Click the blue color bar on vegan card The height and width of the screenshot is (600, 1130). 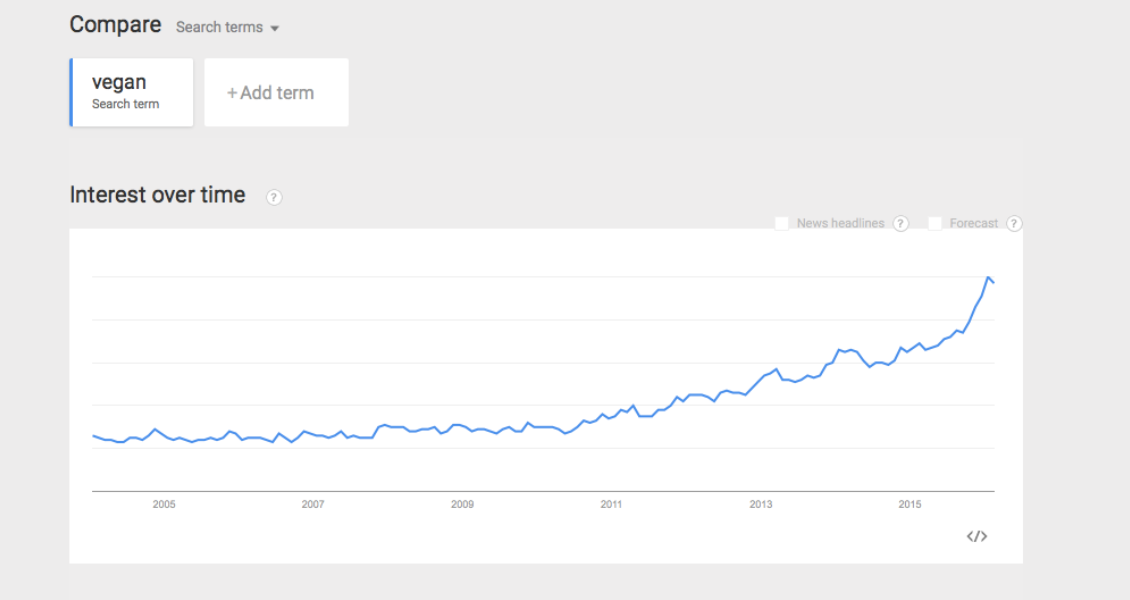click(x=71, y=92)
